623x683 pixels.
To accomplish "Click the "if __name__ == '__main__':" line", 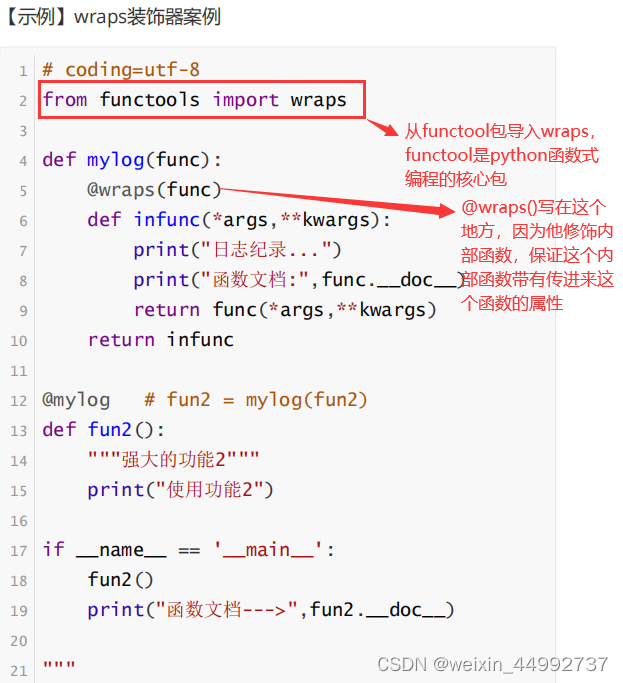I will pos(189,550).
